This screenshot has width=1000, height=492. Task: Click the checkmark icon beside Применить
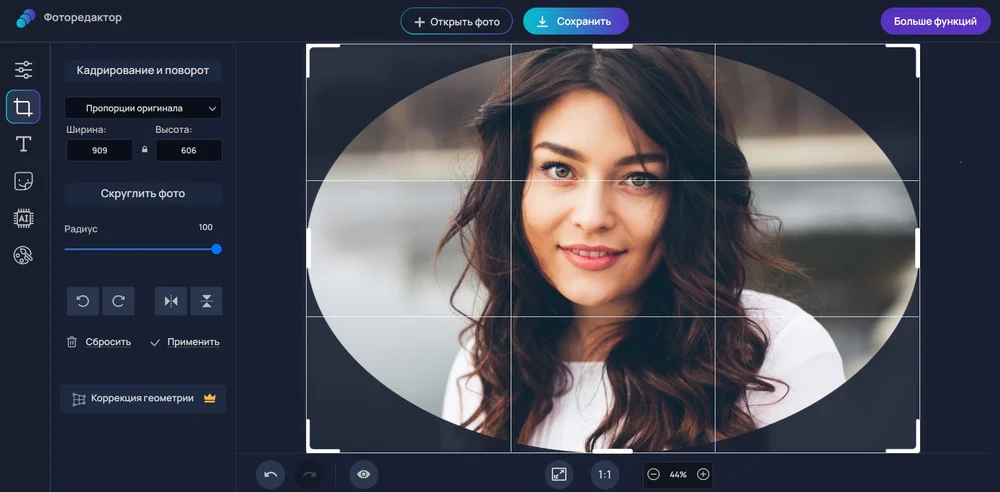(x=154, y=343)
